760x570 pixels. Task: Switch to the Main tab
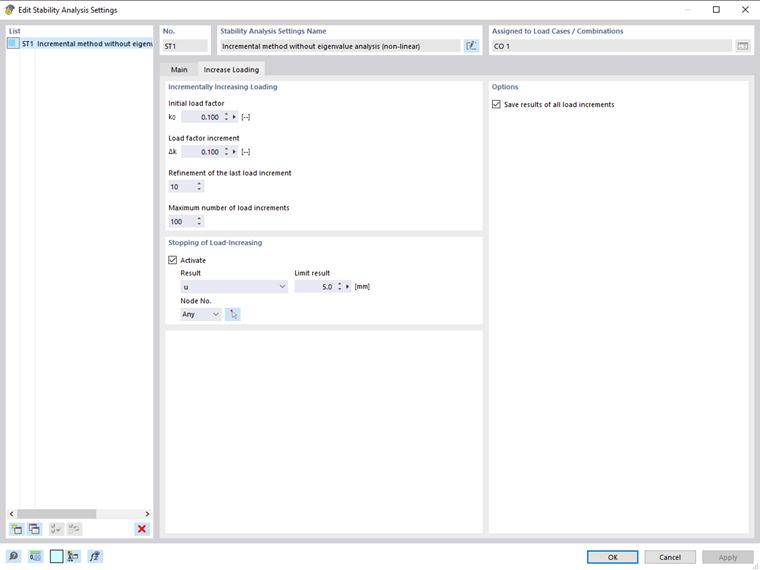[179, 69]
